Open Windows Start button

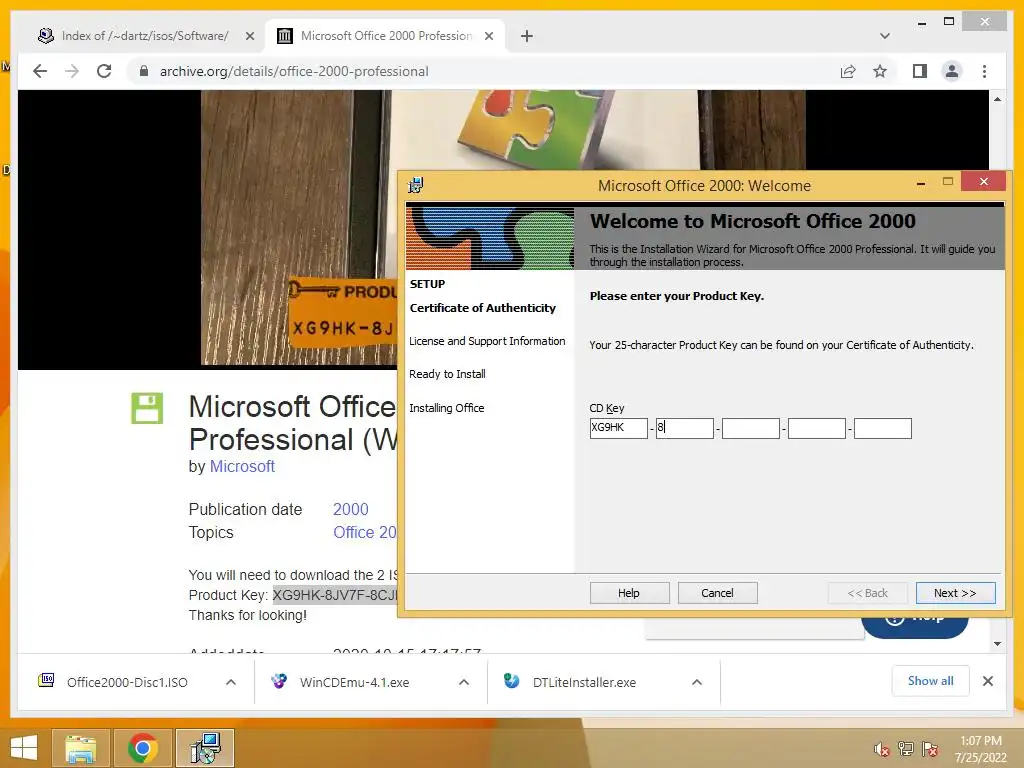[x=24, y=748]
